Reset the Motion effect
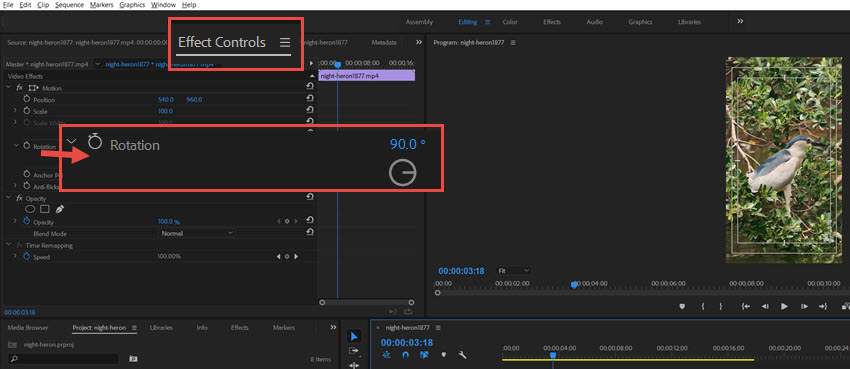The width and height of the screenshot is (850, 369). point(310,87)
